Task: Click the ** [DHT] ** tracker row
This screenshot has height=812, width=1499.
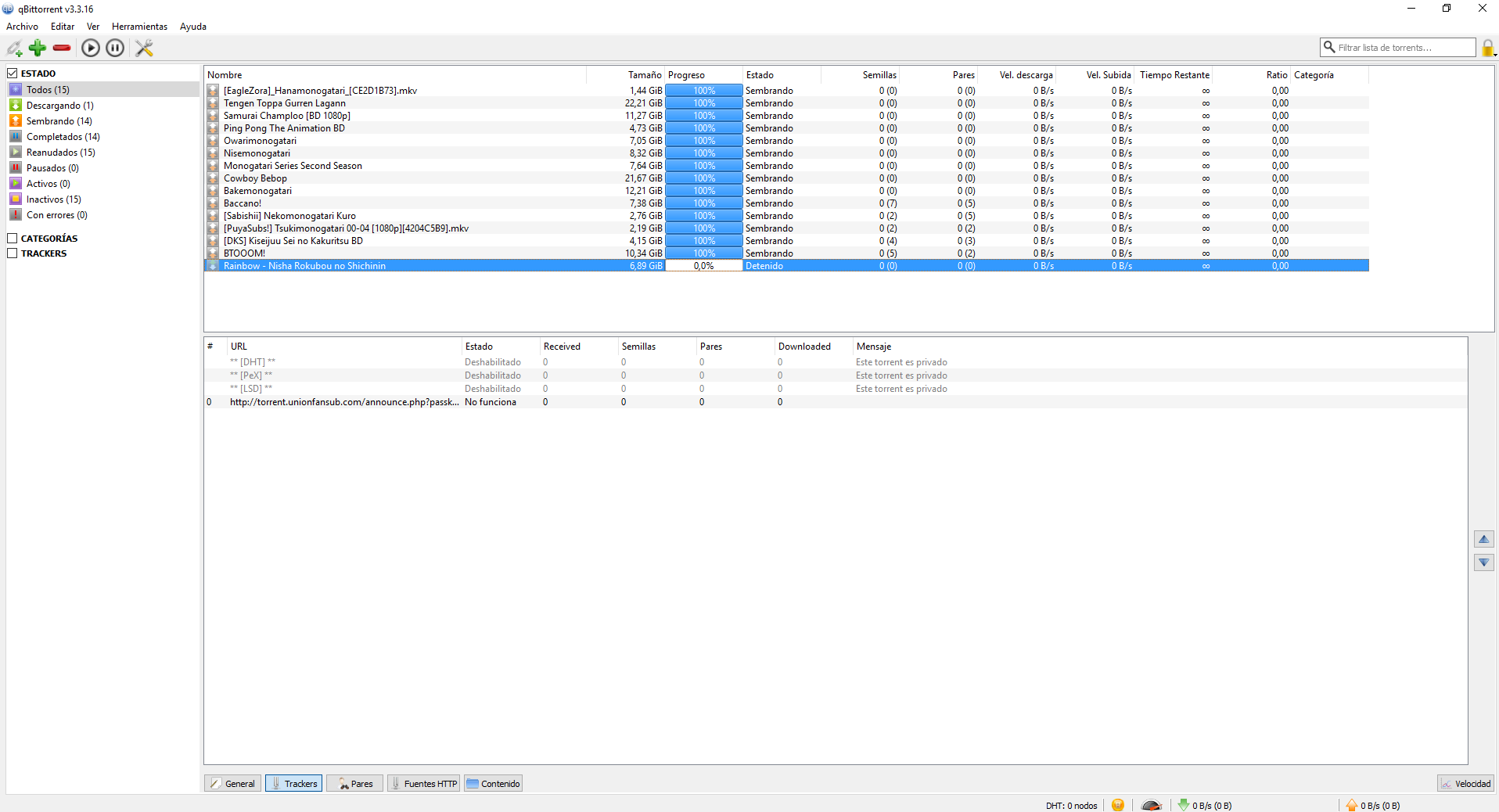Action: 836,362
